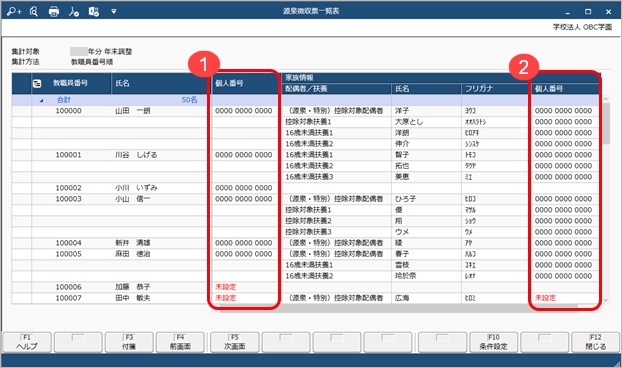
Task: Click the フリガナ column header
Action: pos(479,88)
